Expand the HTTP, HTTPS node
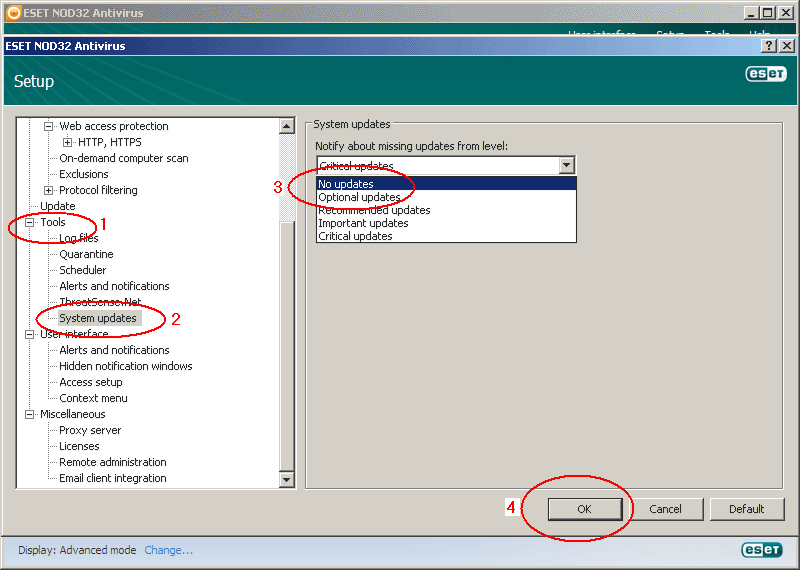This screenshot has width=800, height=570. pyautogui.click(x=67, y=142)
